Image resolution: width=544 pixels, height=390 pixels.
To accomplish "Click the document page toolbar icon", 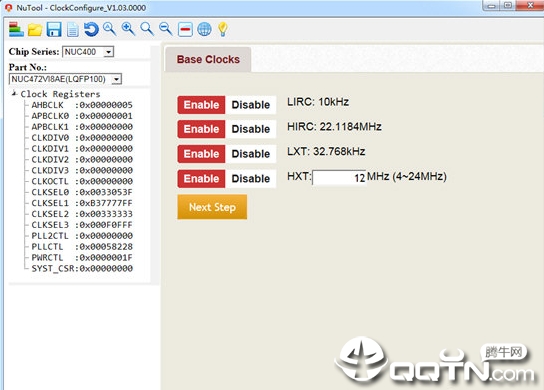I will click(73, 30).
